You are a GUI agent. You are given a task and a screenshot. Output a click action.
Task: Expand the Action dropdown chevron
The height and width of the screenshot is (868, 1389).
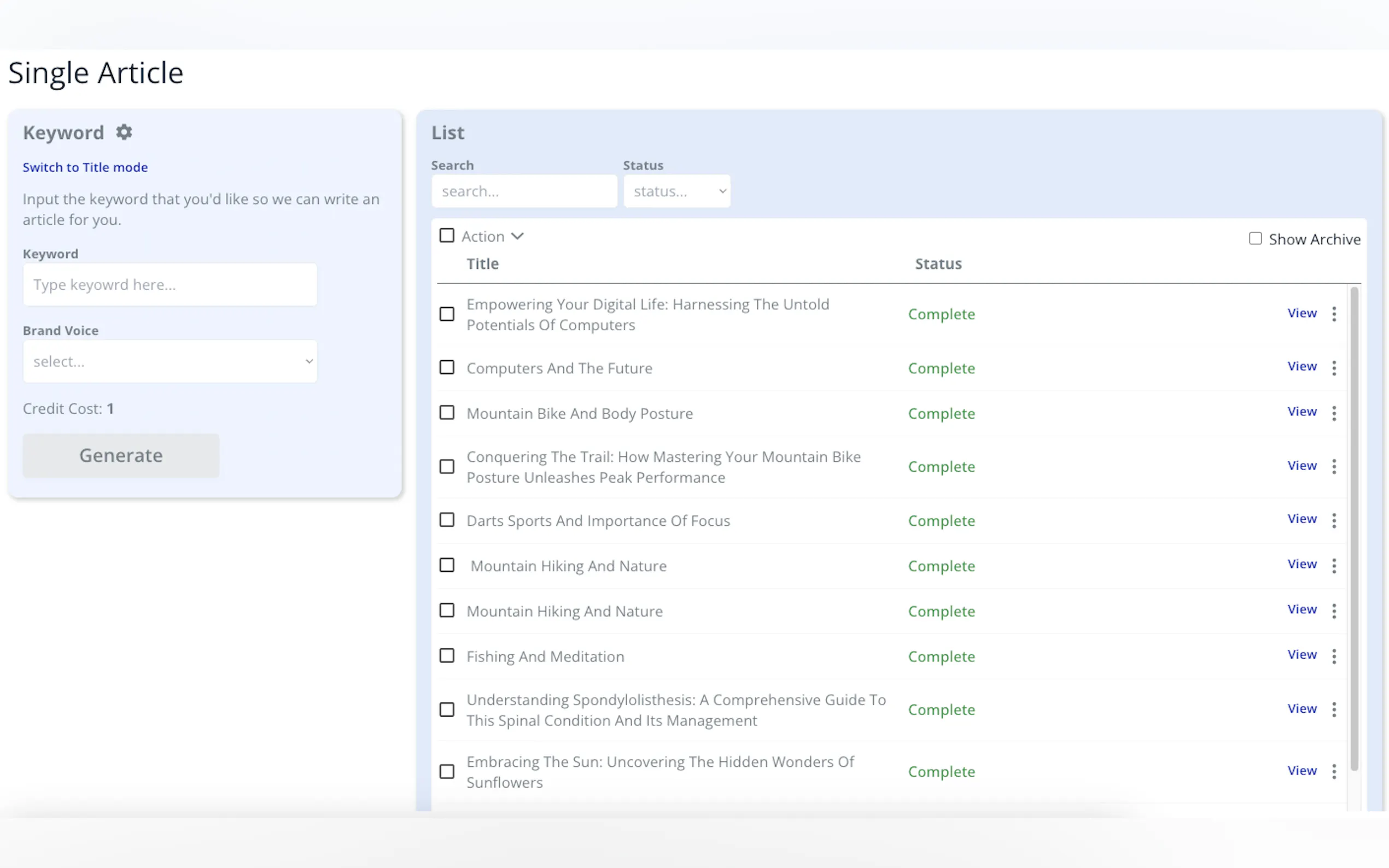(x=517, y=237)
